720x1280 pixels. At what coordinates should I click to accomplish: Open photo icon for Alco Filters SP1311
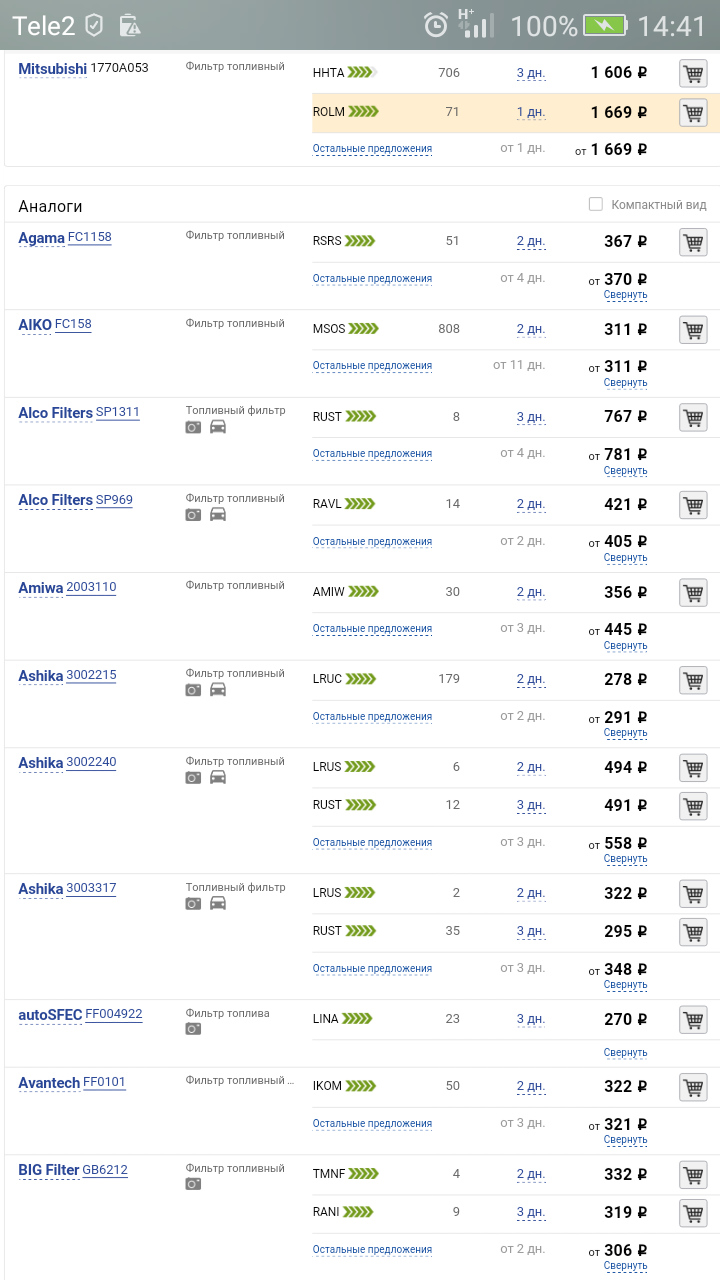[x=193, y=427]
